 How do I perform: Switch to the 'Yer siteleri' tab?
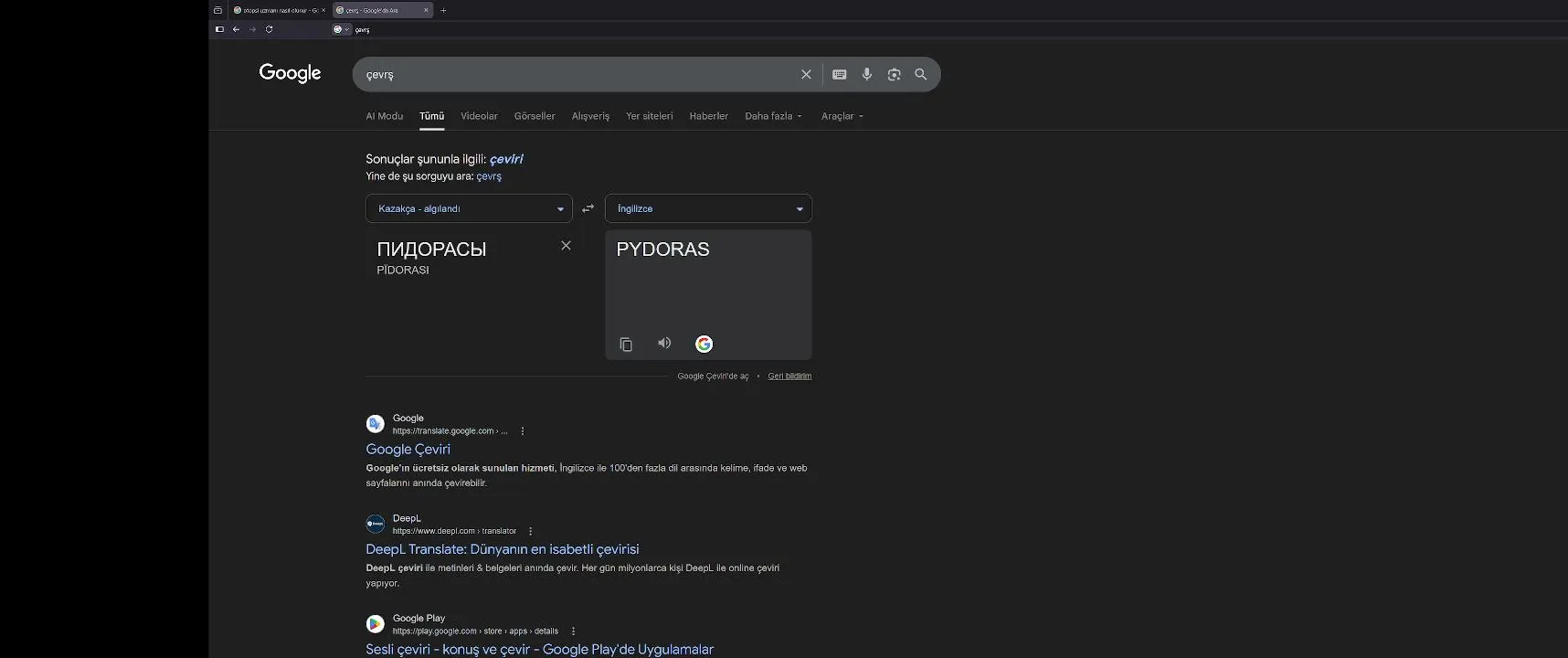tap(649, 116)
